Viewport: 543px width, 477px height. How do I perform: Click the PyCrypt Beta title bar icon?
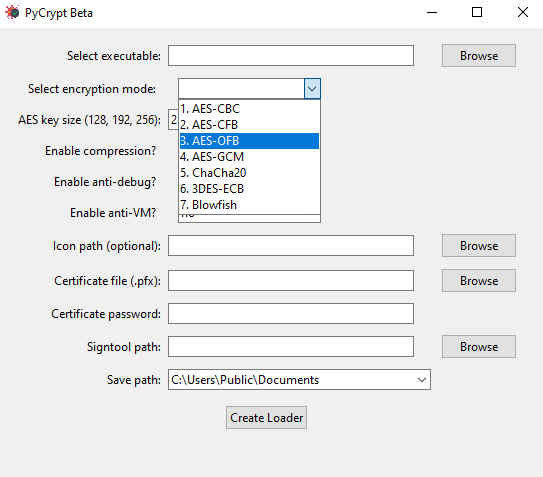tap(12, 12)
